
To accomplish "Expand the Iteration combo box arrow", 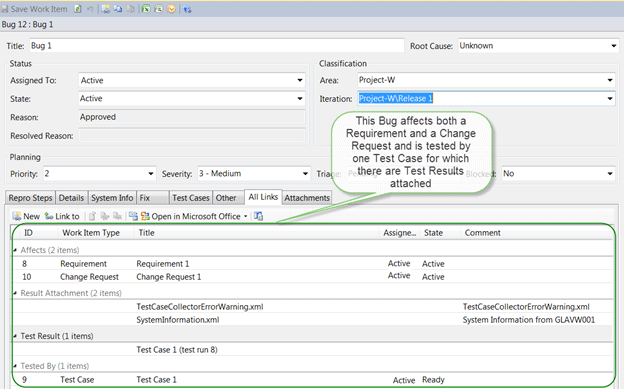I will click(x=610, y=99).
